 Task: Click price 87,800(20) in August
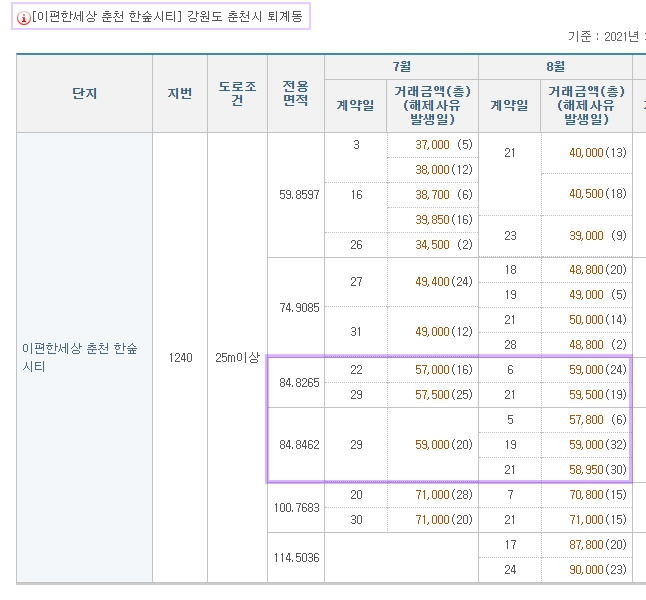[x=598, y=545]
